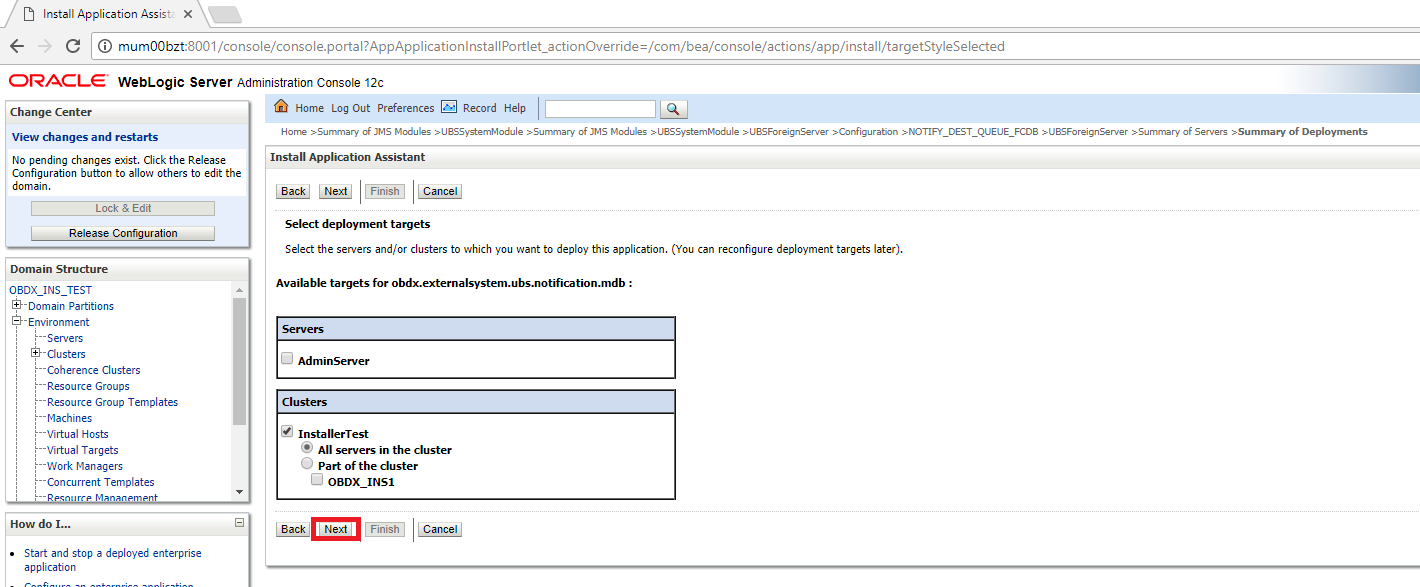Click the Oracle logo

[58, 81]
